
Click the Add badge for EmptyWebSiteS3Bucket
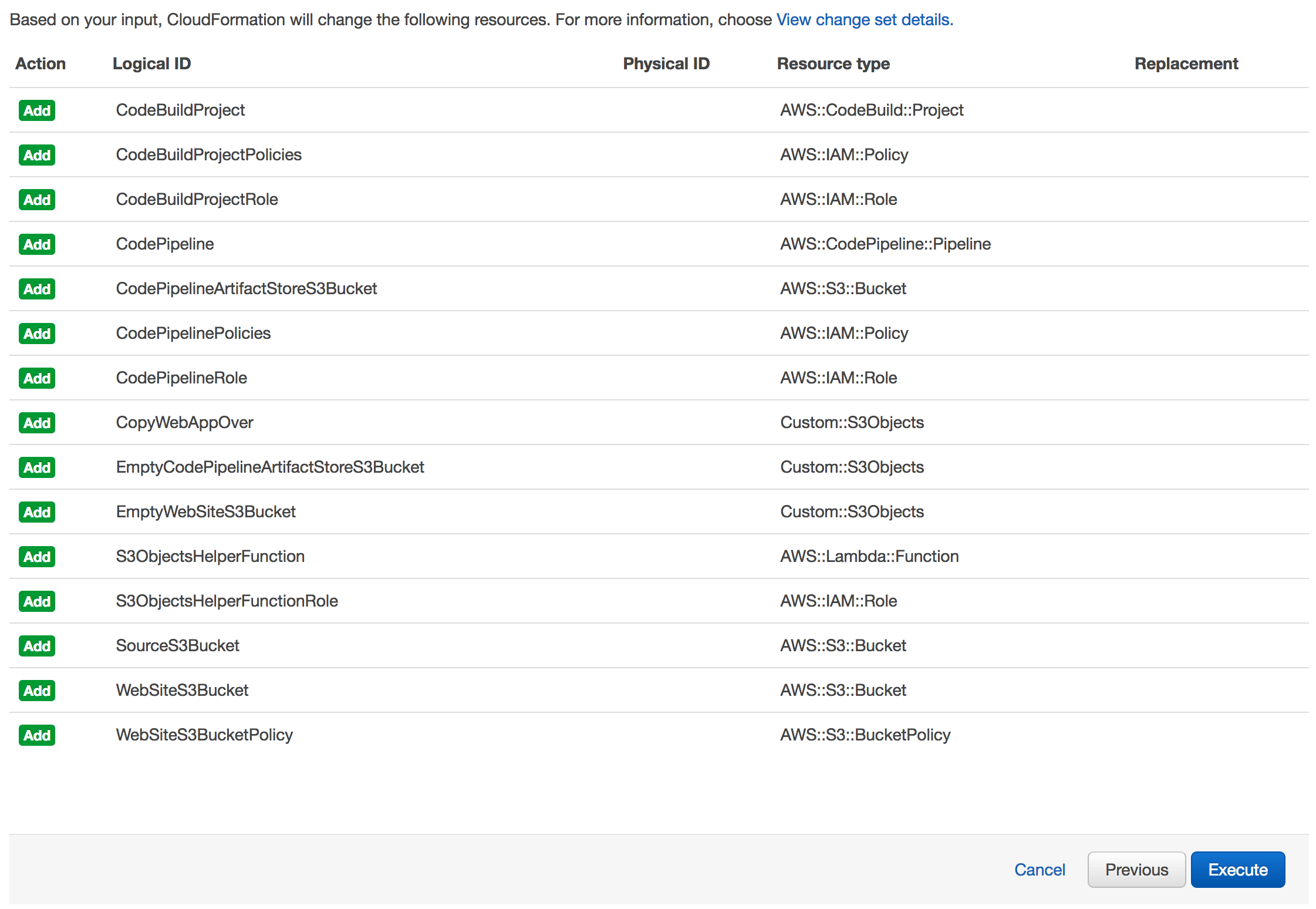pyautogui.click(x=37, y=512)
